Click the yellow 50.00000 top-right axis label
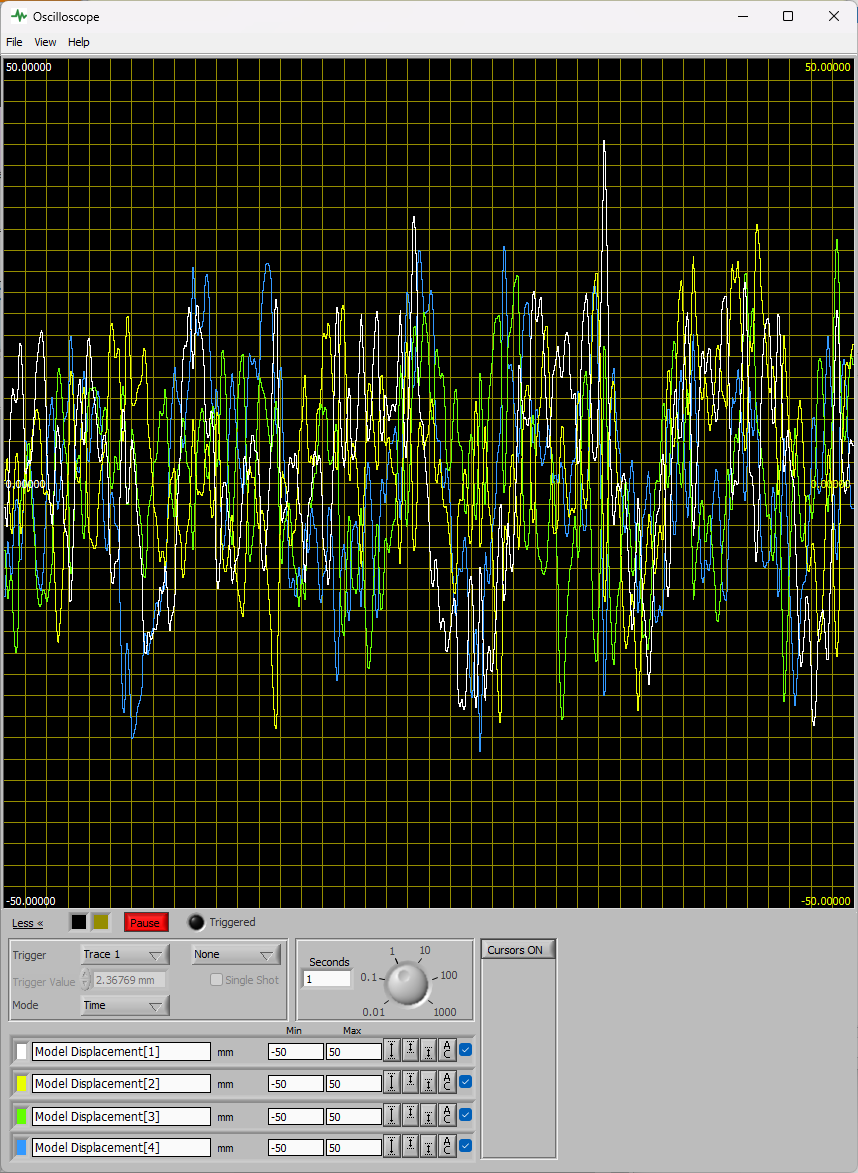The image size is (858, 1173). pyautogui.click(x=827, y=67)
